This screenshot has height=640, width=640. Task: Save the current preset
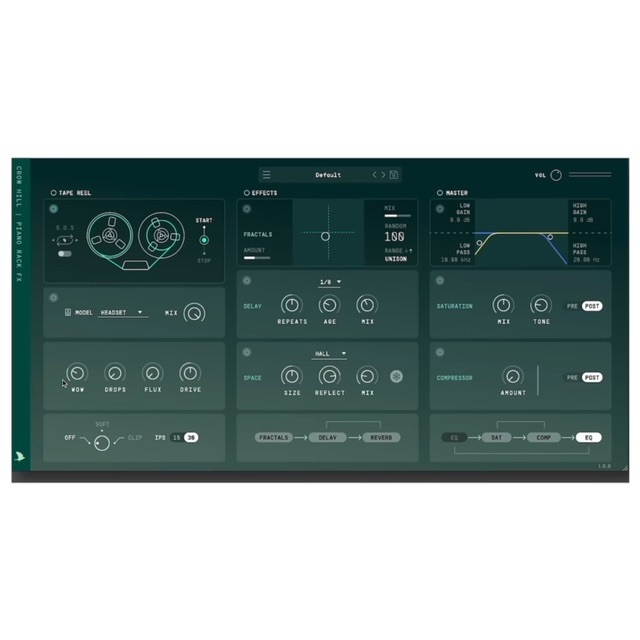pyautogui.click(x=394, y=175)
